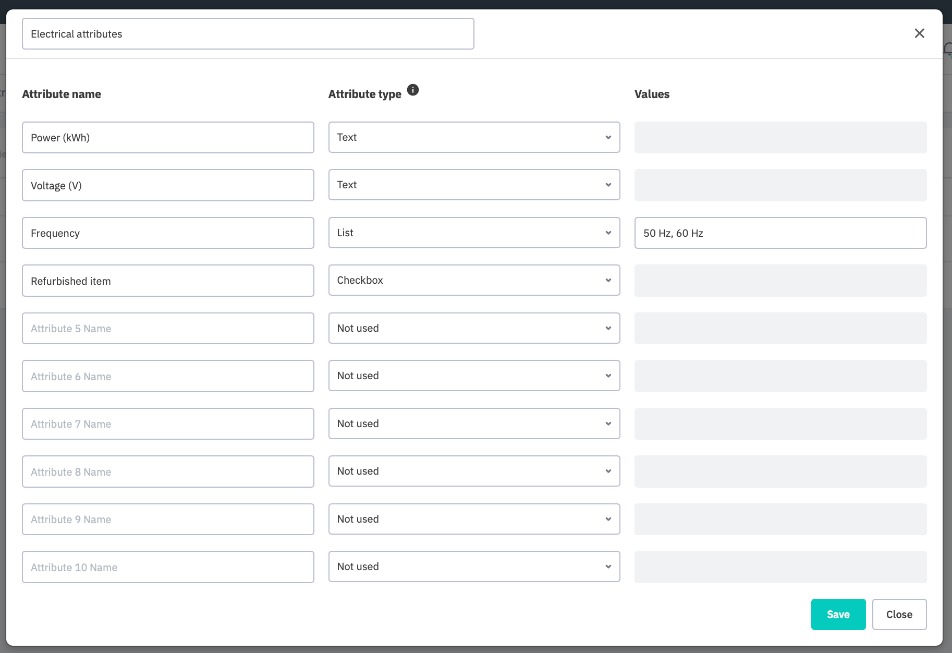Click the Refurbished item name field
The width and height of the screenshot is (952, 653).
tap(167, 281)
